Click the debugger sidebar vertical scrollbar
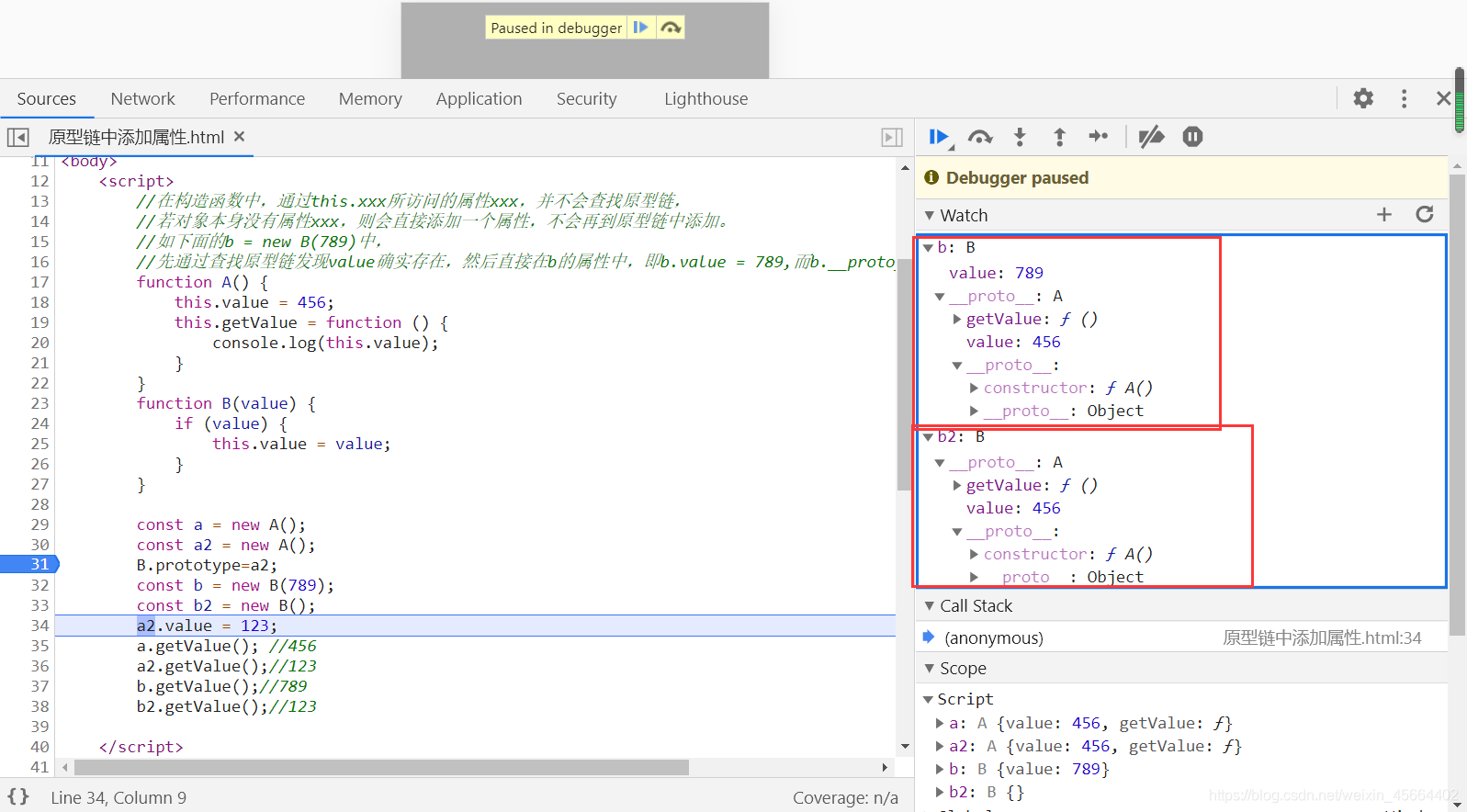The height and width of the screenshot is (812, 1467). [1457, 404]
